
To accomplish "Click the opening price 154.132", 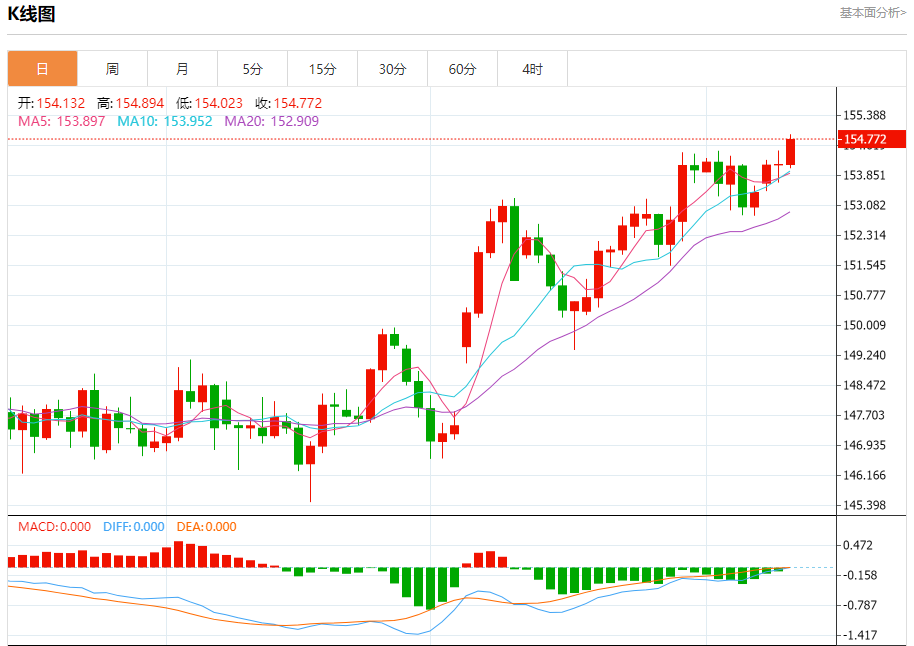I will click(61, 103).
